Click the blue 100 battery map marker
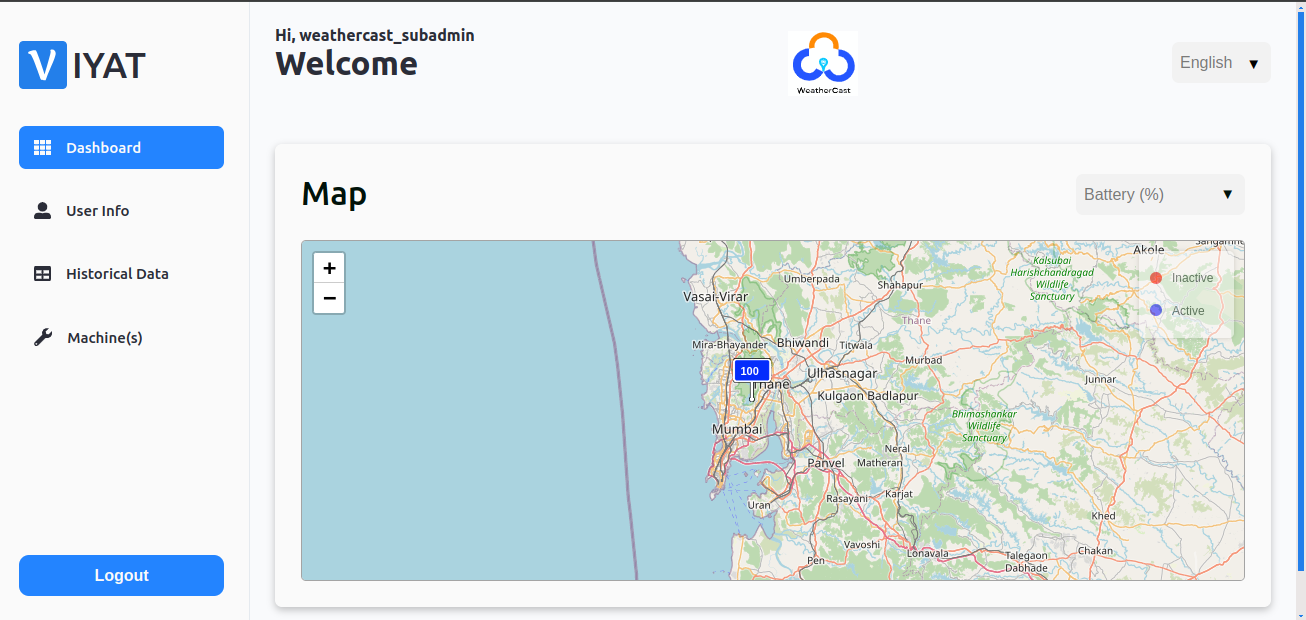This screenshot has height=620, width=1306. pyautogui.click(x=751, y=371)
